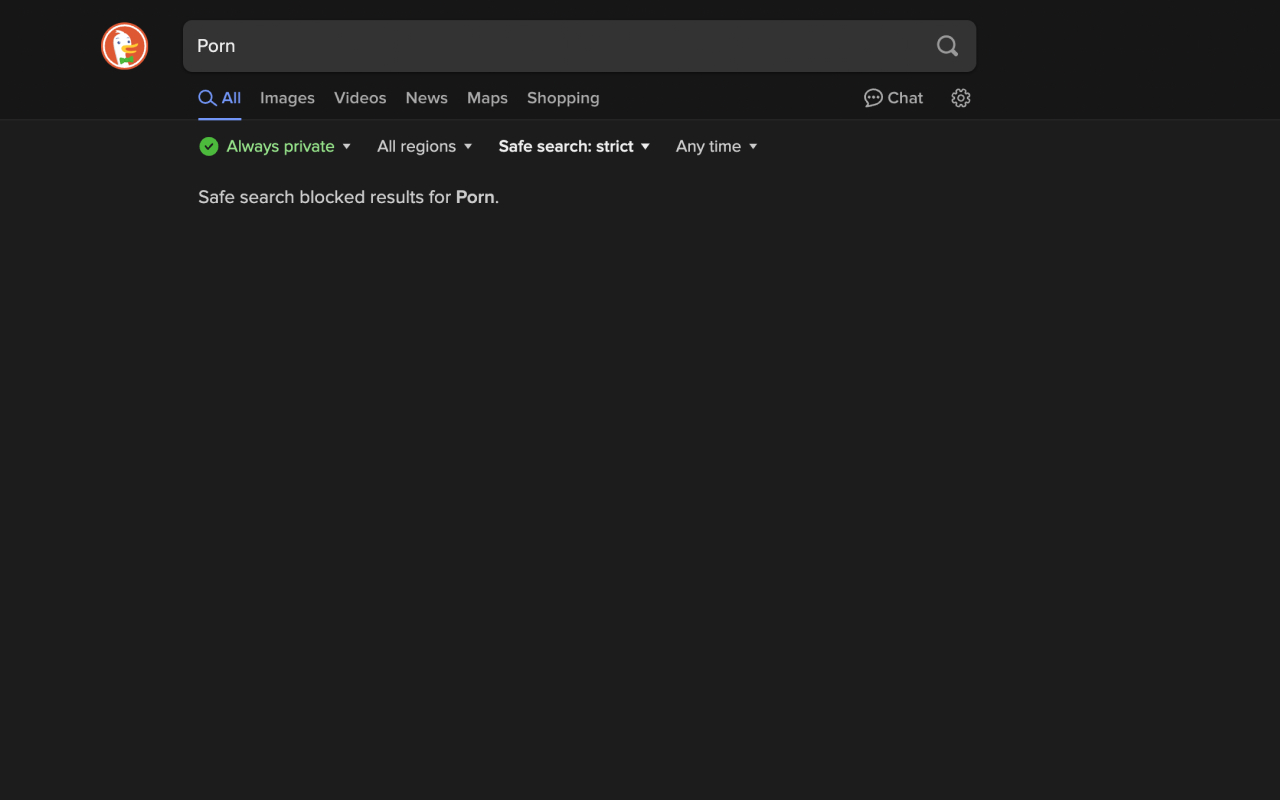Switch to the Images tab

pos(287,98)
